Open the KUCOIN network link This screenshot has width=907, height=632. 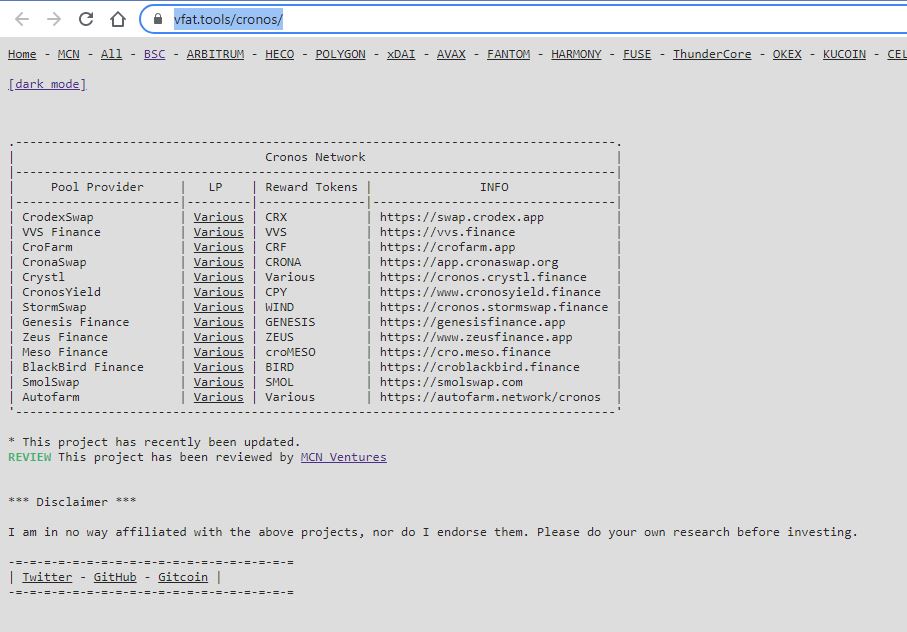pyautogui.click(x=845, y=54)
